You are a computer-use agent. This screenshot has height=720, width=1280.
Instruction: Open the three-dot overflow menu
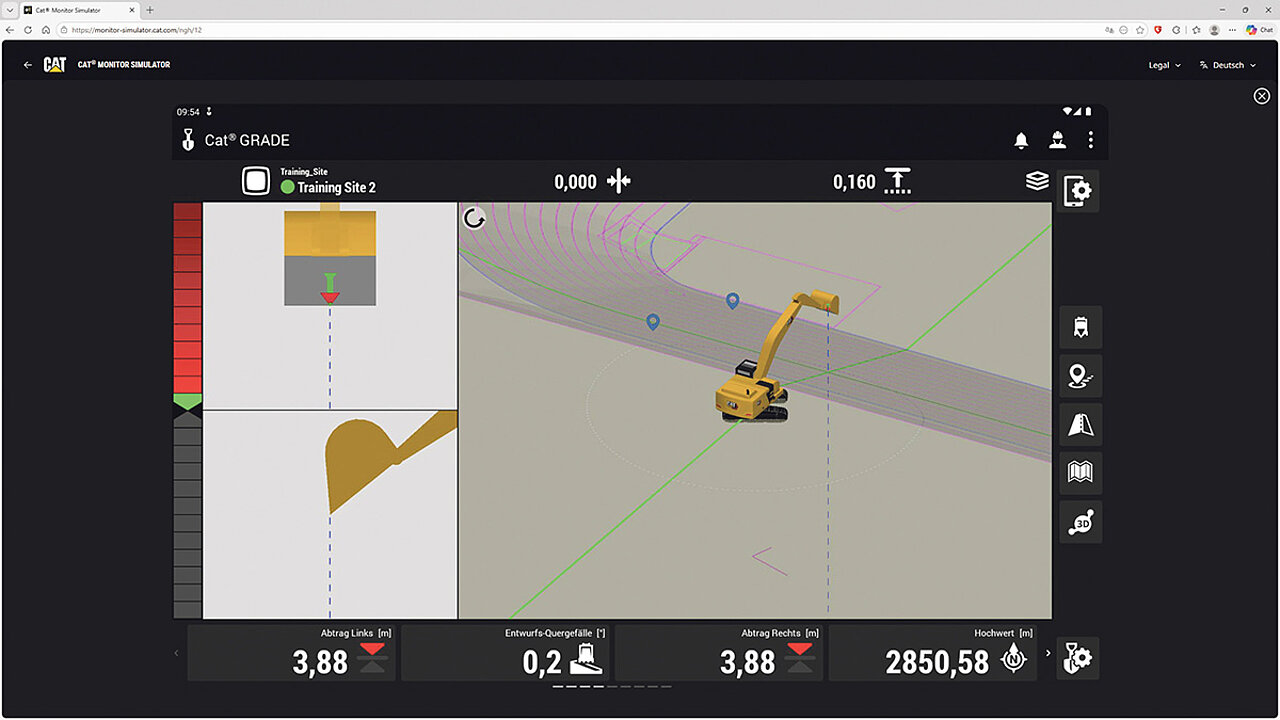[x=1090, y=140]
